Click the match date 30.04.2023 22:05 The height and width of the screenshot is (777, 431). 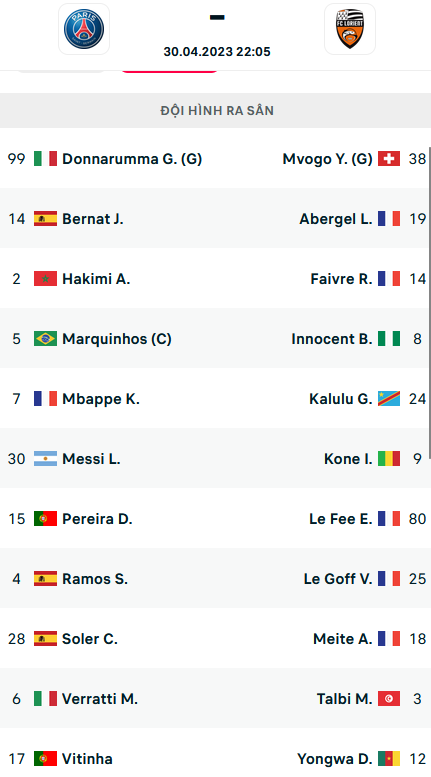tap(217, 52)
